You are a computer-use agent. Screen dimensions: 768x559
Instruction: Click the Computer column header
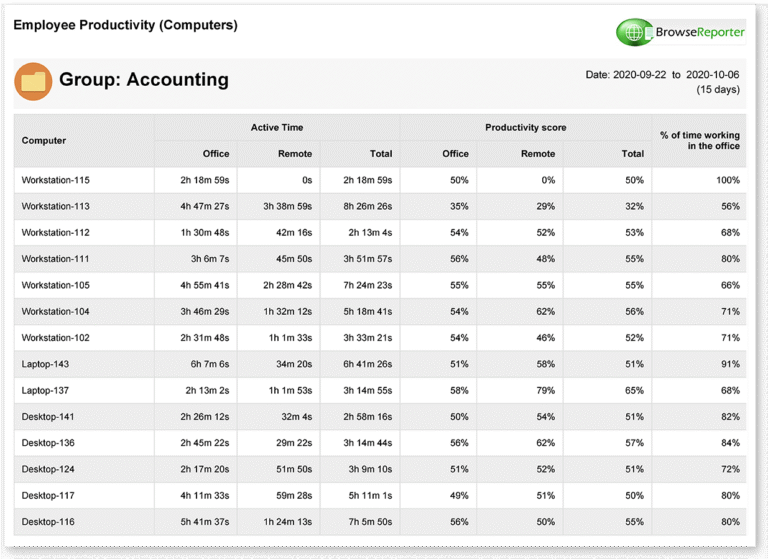pos(44,141)
